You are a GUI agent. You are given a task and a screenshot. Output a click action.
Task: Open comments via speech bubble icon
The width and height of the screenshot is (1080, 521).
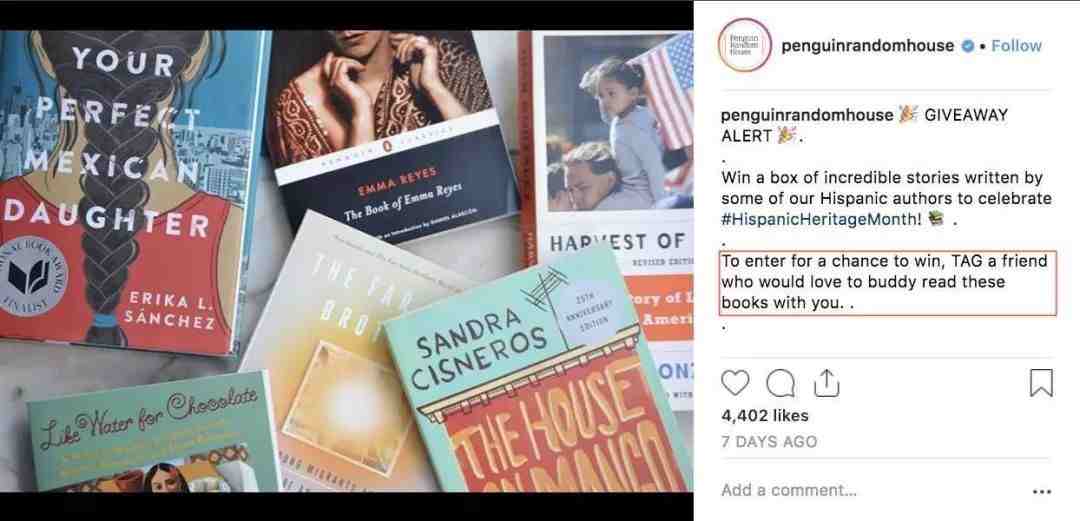[x=780, y=384]
